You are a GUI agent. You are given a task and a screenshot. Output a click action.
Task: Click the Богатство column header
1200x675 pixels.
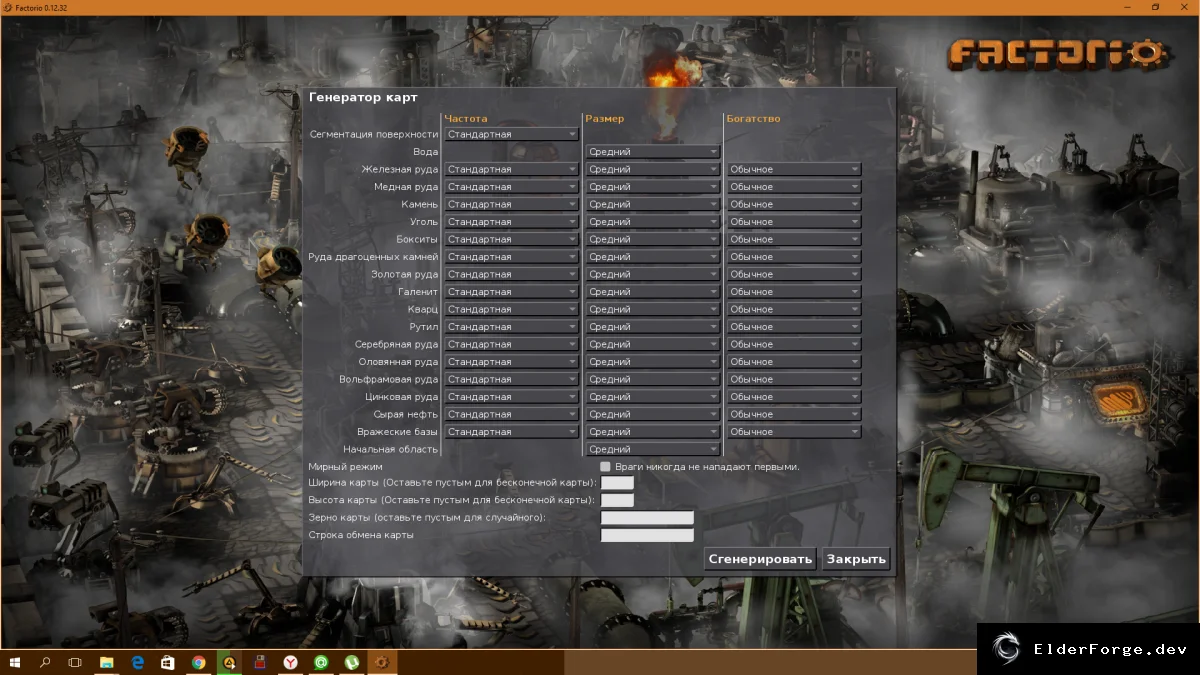[754, 119]
